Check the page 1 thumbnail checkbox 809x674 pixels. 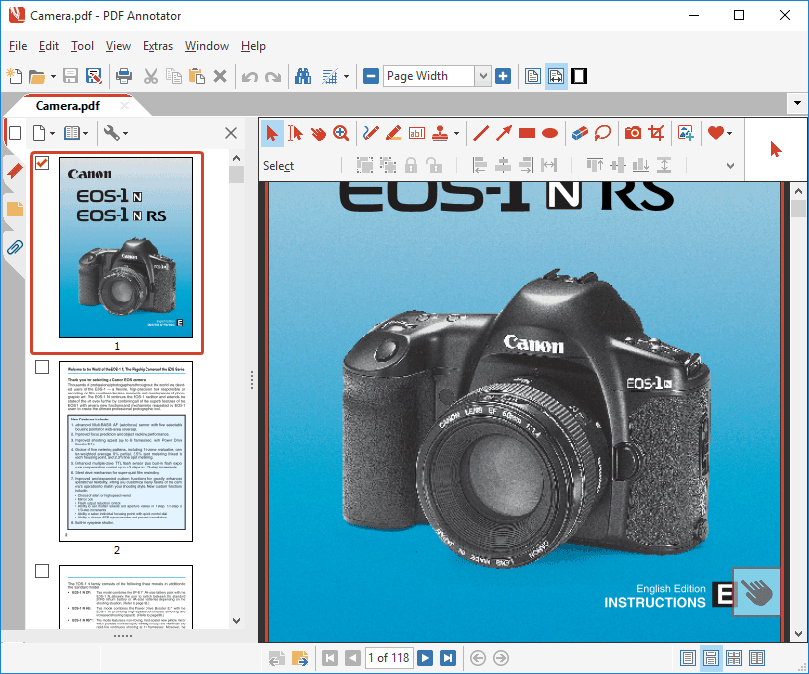[x=42, y=164]
